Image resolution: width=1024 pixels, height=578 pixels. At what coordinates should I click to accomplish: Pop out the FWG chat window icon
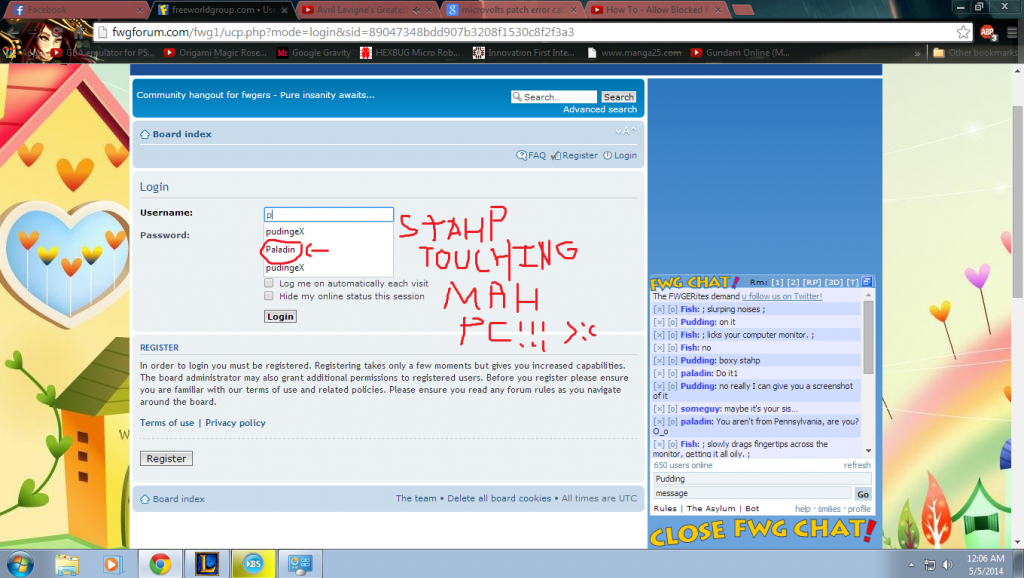click(866, 282)
